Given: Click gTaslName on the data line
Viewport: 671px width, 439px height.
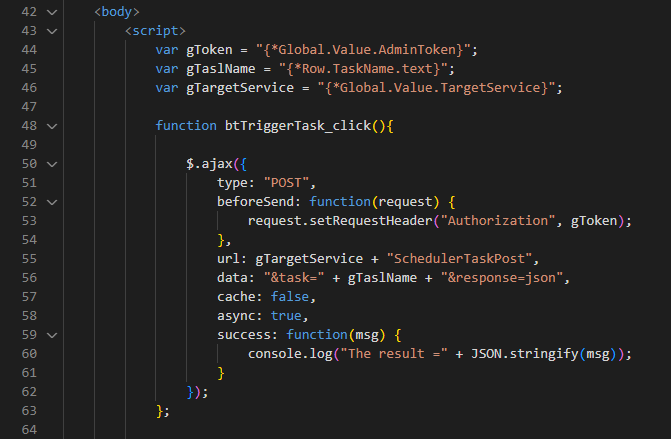Looking at the screenshot, I should pyautogui.click(x=383, y=278).
